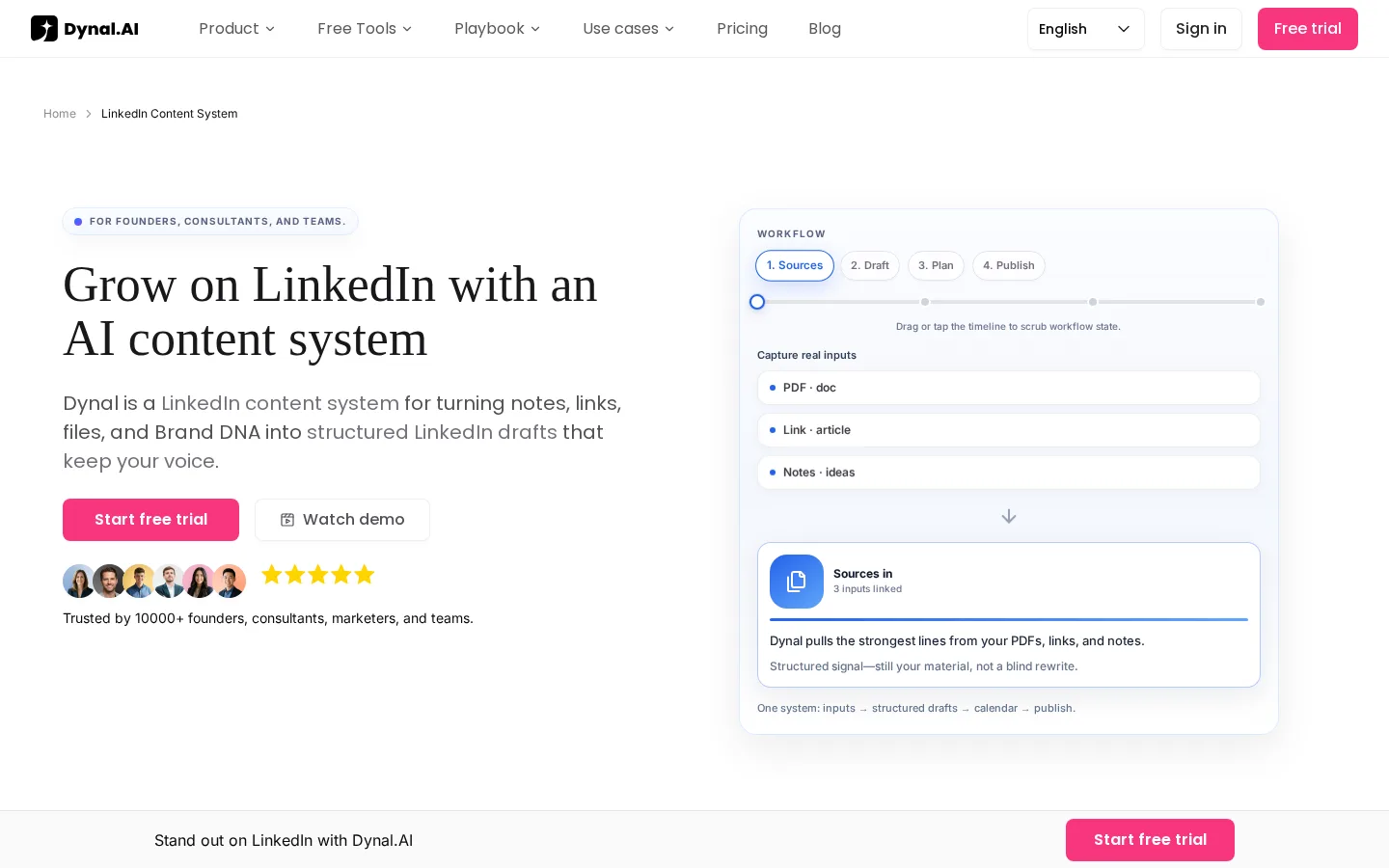
Task: Click the customer avatars group
Action: pyautogui.click(x=154, y=581)
